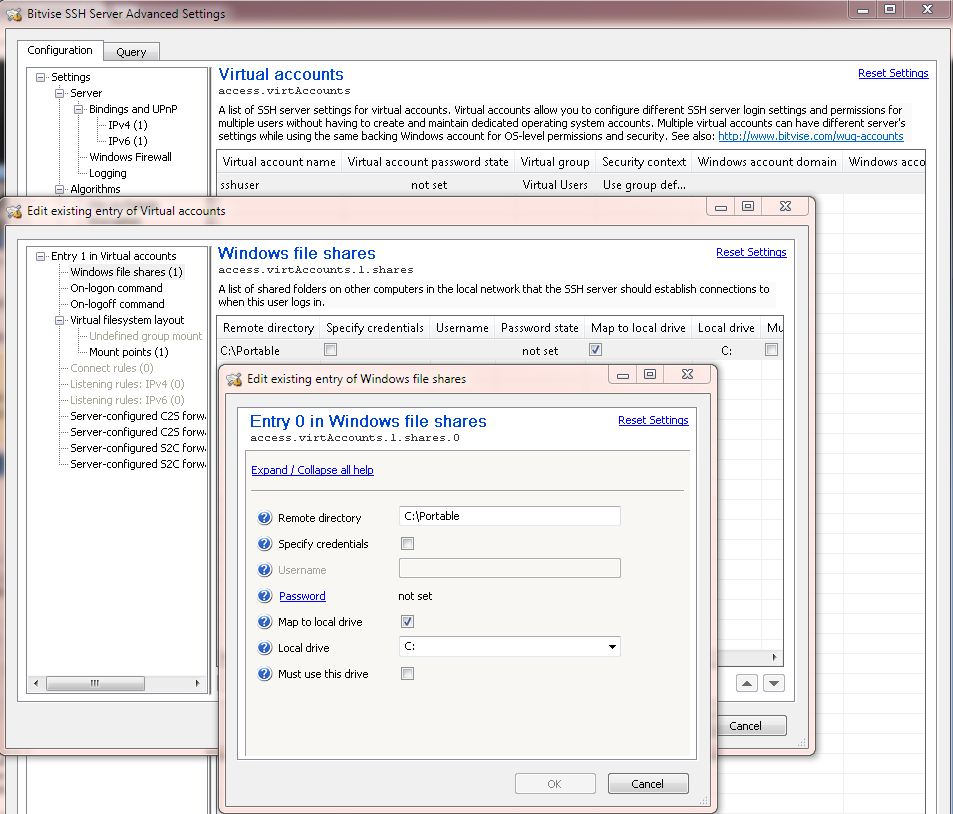This screenshot has height=814, width=953.
Task: Uncheck Map to local drive in entry dialog
Action: 408,621
